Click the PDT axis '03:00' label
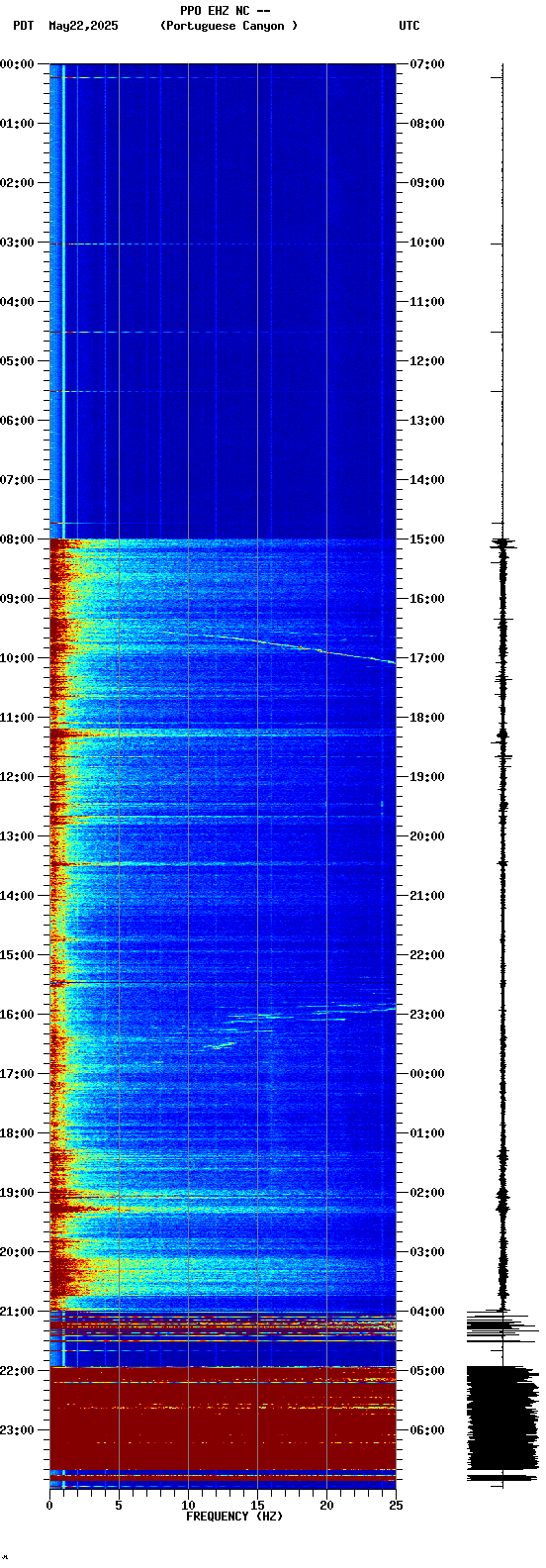Screen dimensions: 546x1568 point(17,243)
